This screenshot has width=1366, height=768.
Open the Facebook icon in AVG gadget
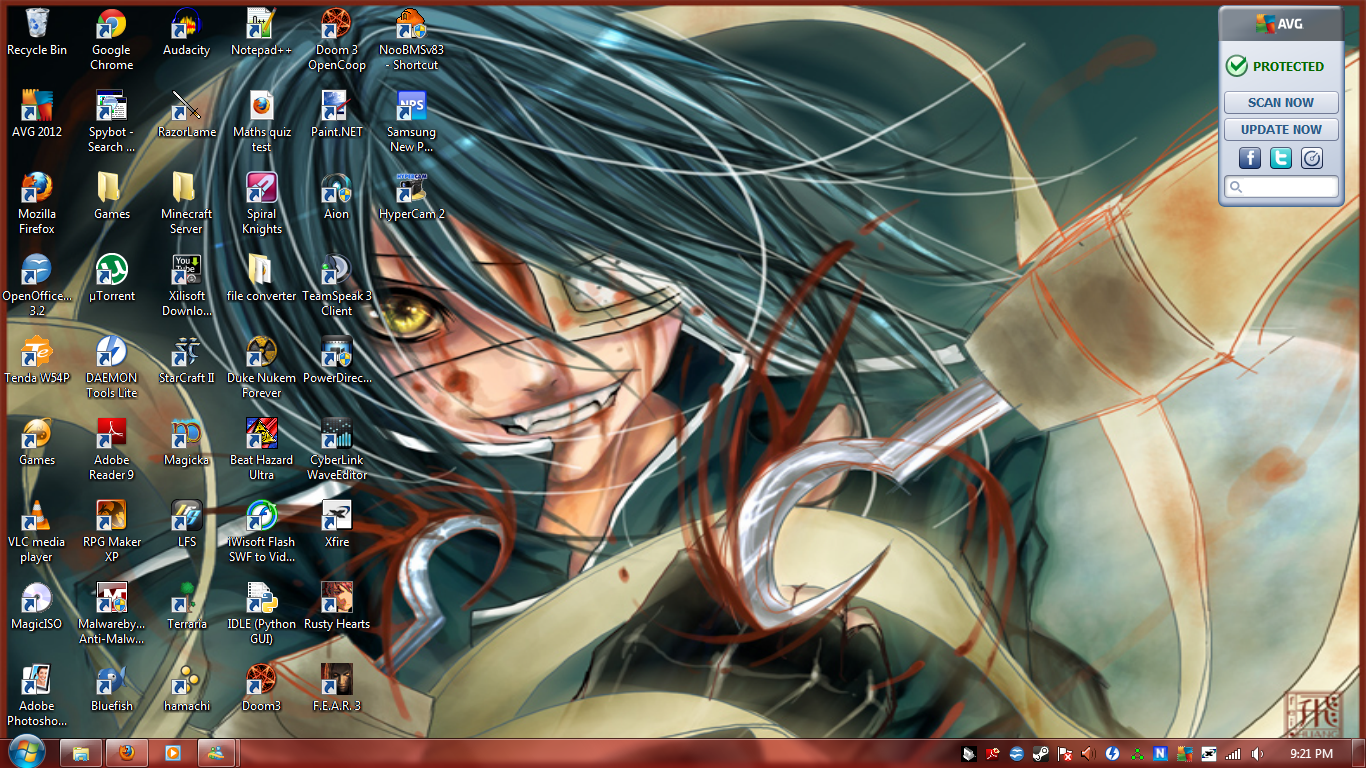(1250, 158)
